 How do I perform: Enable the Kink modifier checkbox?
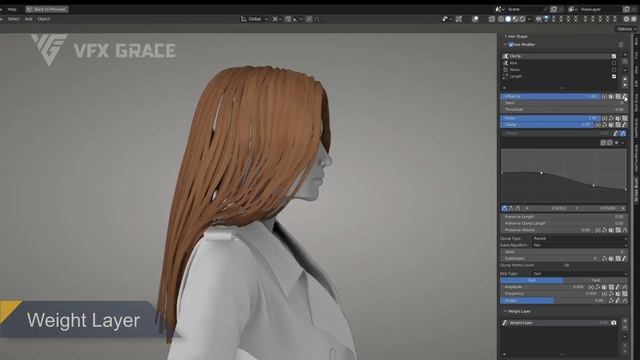pyautogui.click(x=614, y=63)
